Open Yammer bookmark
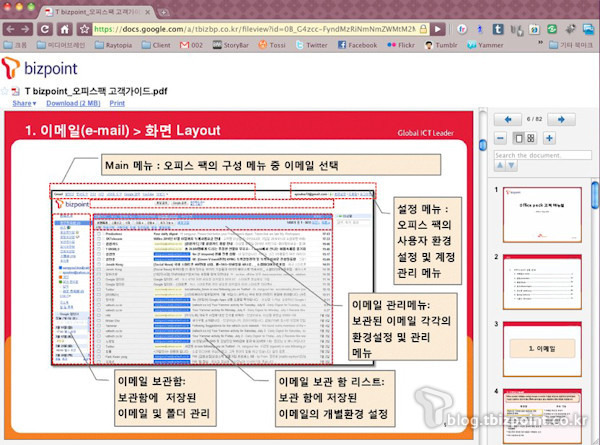This screenshot has width=600, height=445. [485, 45]
